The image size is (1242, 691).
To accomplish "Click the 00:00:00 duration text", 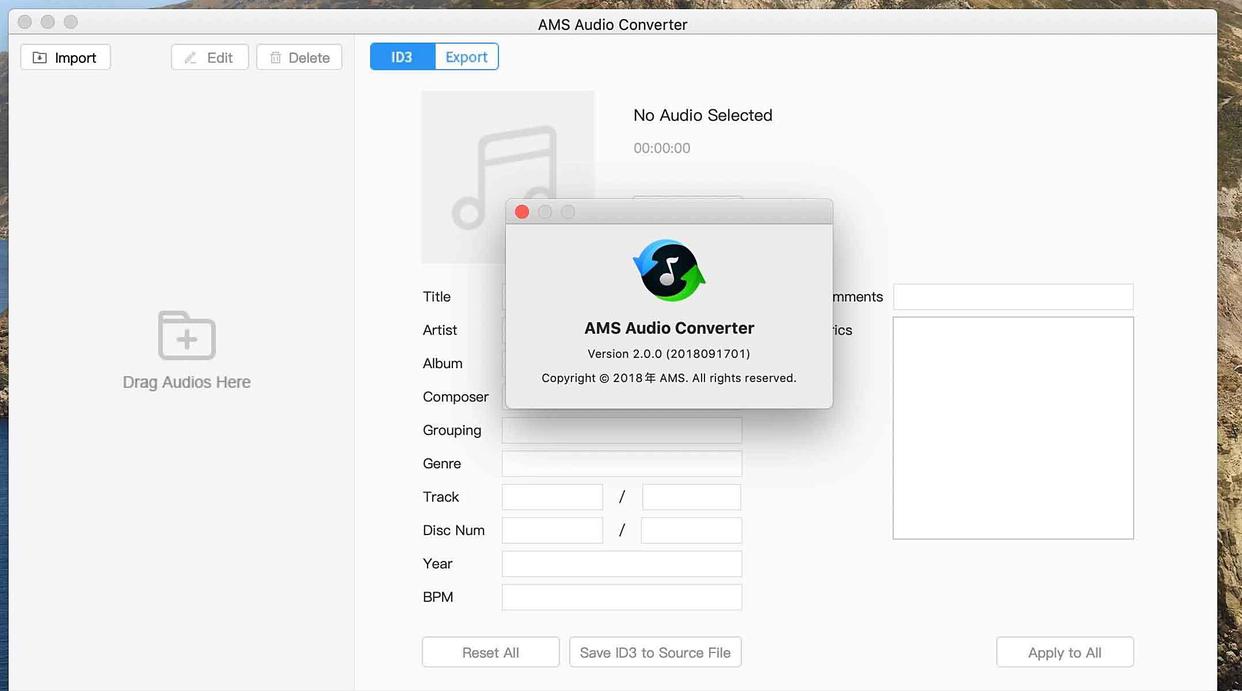I will (x=662, y=148).
